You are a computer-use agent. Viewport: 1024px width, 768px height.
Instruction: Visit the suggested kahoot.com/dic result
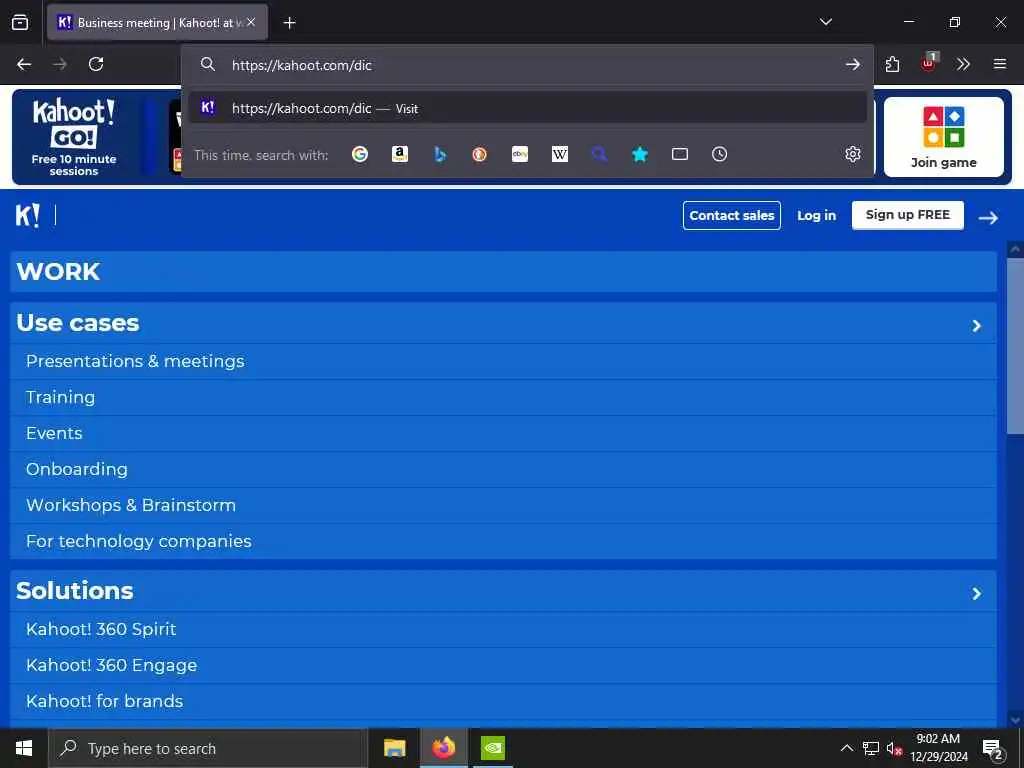pos(528,108)
